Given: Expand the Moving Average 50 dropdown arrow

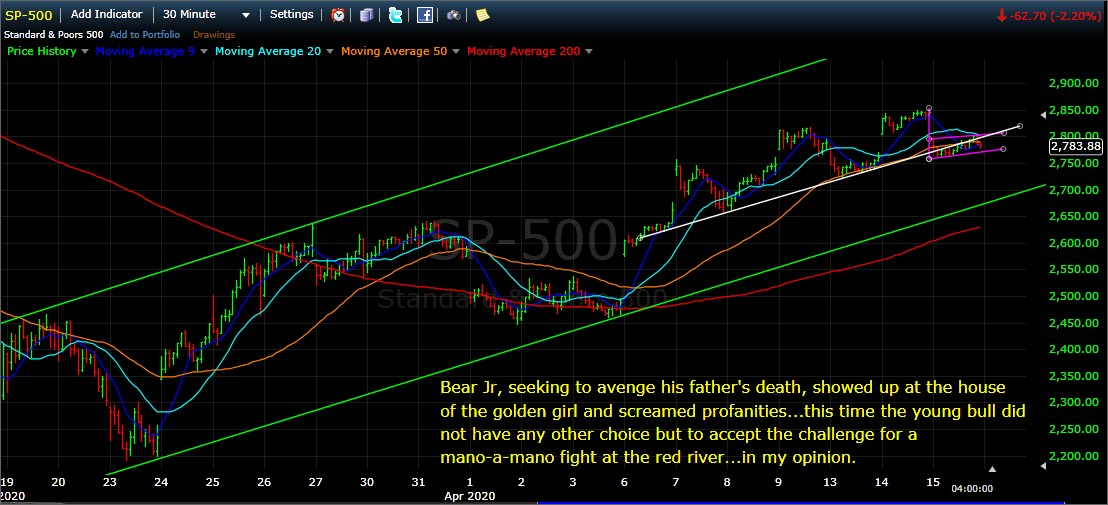Looking at the screenshot, I should click(x=456, y=51).
